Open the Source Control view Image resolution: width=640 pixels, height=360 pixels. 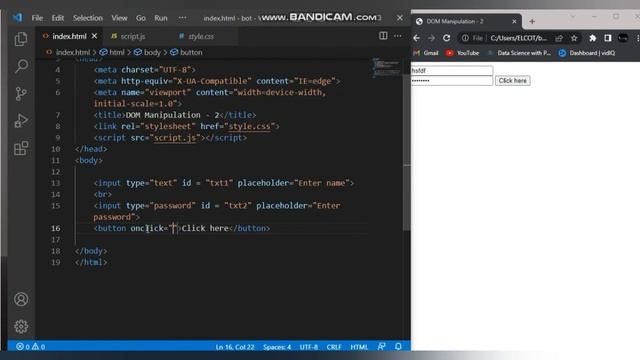[21, 93]
